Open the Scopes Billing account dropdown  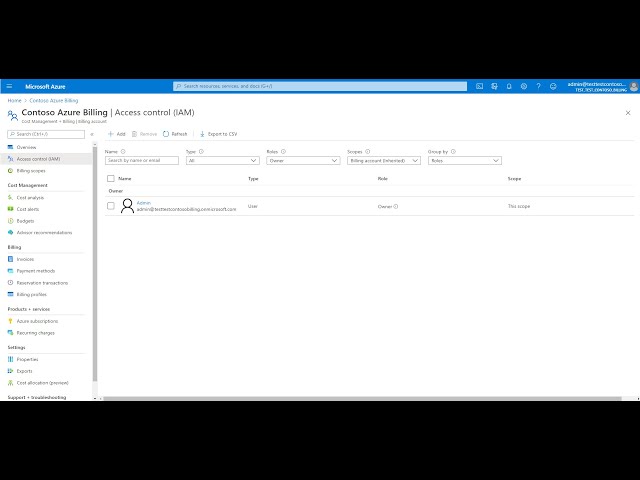click(384, 160)
